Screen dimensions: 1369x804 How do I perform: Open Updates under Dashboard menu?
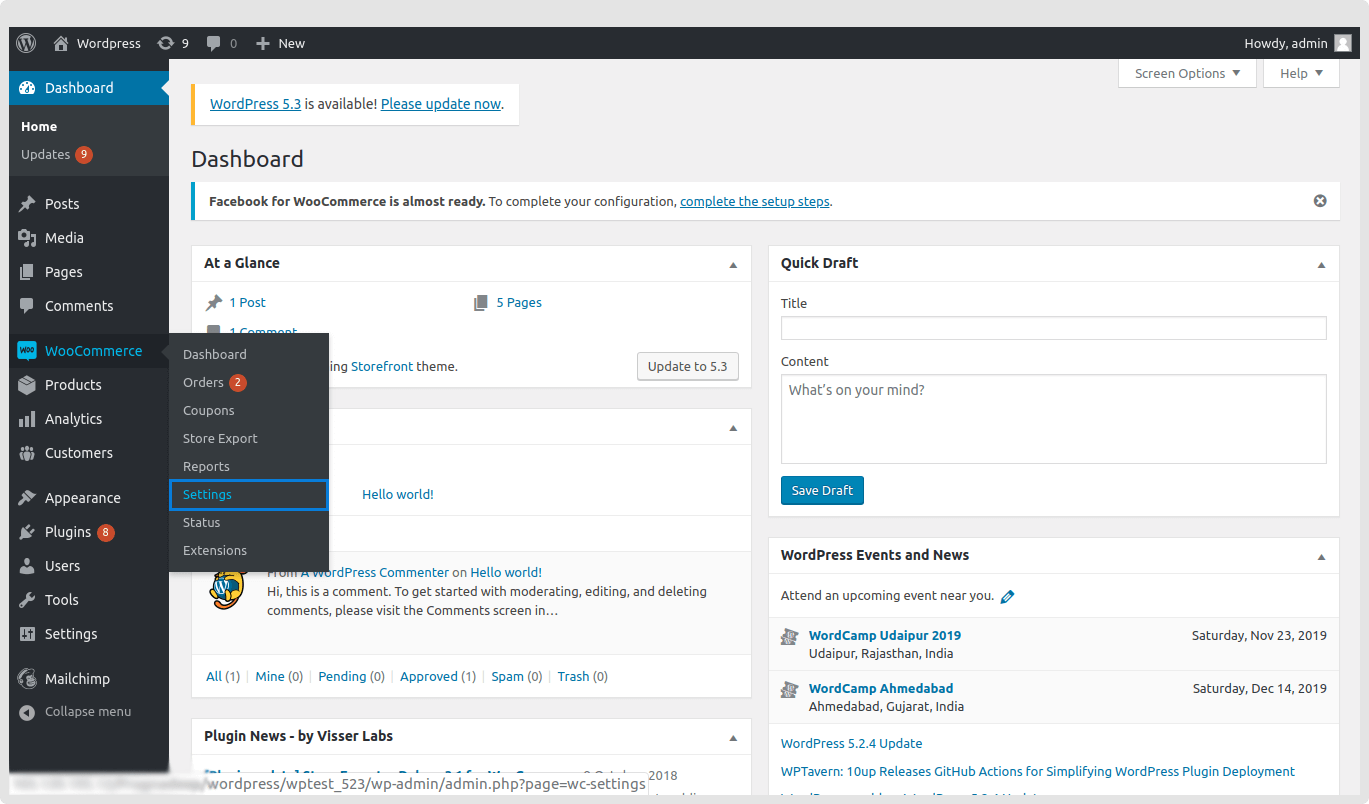point(57,154)
